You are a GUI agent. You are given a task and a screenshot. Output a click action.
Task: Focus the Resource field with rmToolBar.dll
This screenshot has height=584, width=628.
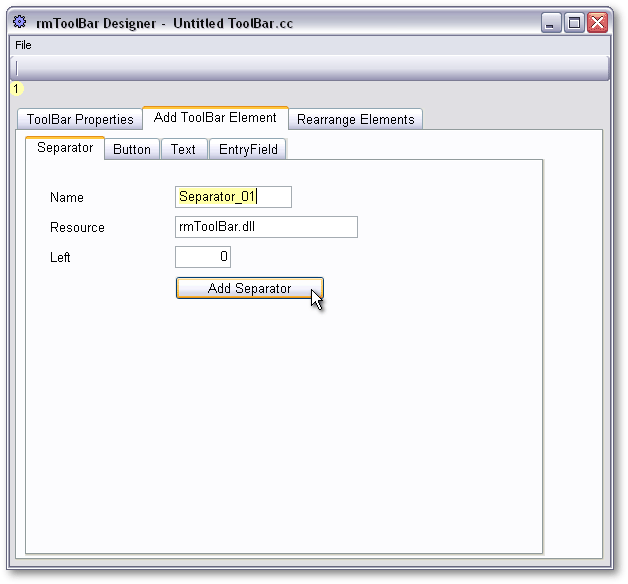pos(266,227)
